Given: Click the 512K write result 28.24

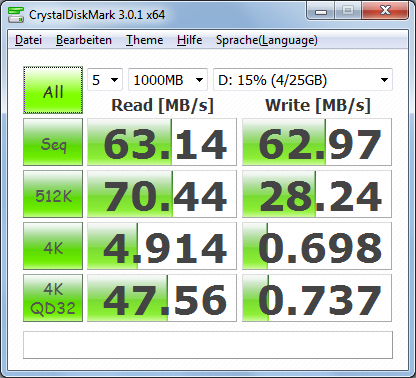Looking at the screenshot, I should coord(317,194).
